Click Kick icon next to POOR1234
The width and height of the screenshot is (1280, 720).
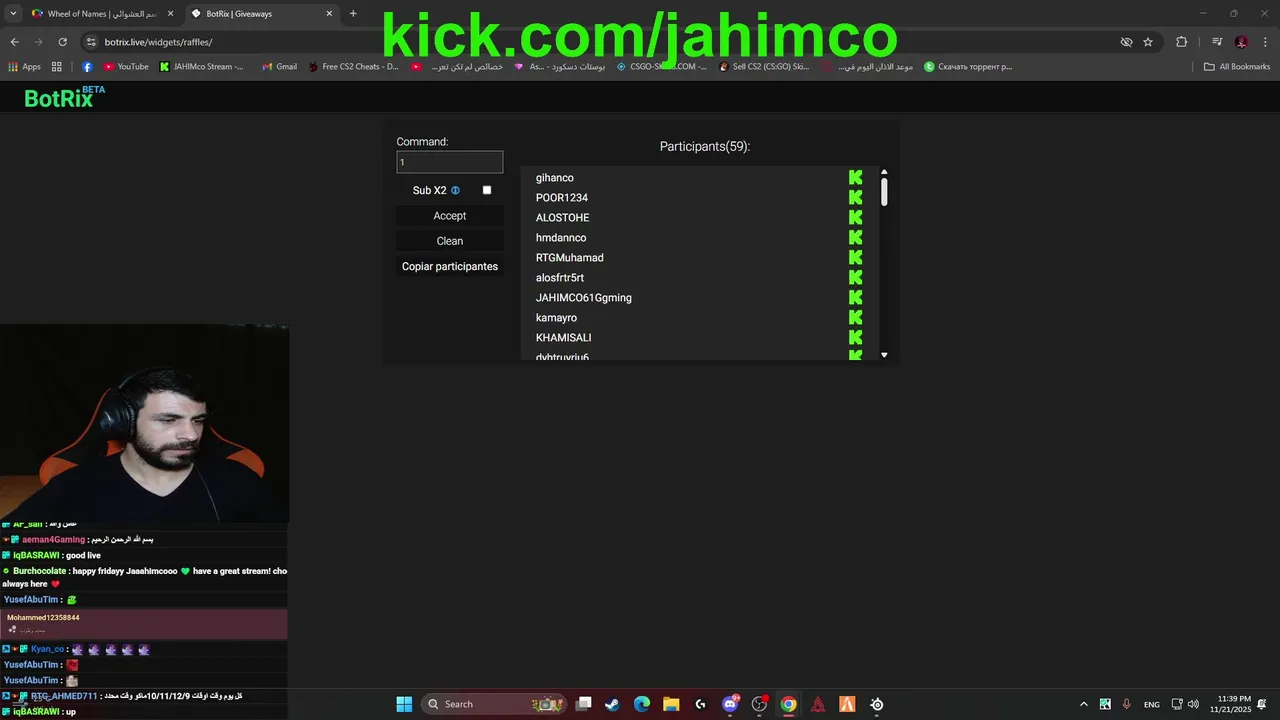pos(855,197)
